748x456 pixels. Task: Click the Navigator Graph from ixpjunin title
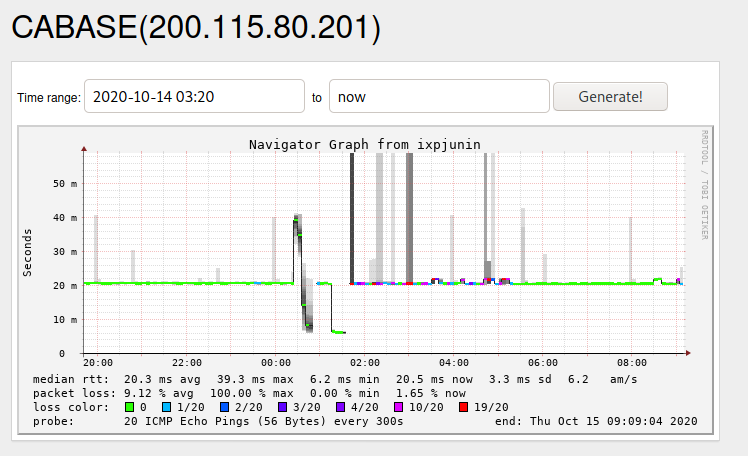pyautogui.click(x=364, y=145)
